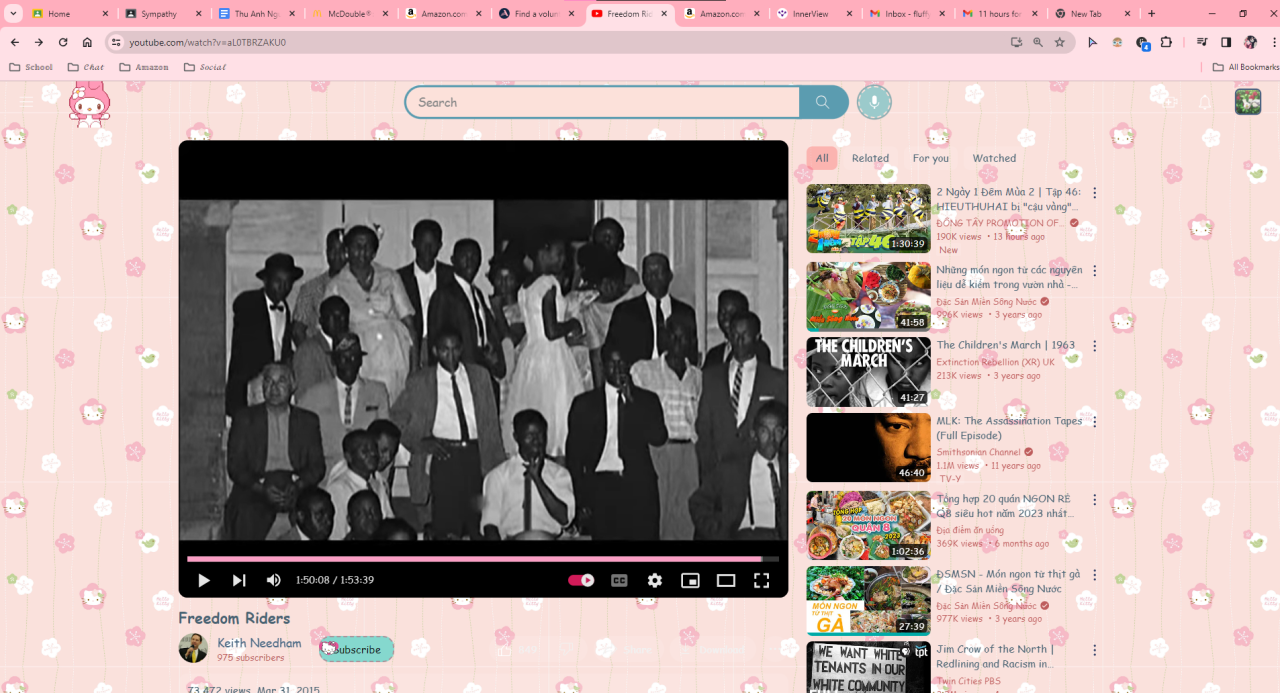The height and width of the screenshot is (693, 1280).
Task: Open MLK: The Assassination Tapes title
Action: tap(1009, 427)
